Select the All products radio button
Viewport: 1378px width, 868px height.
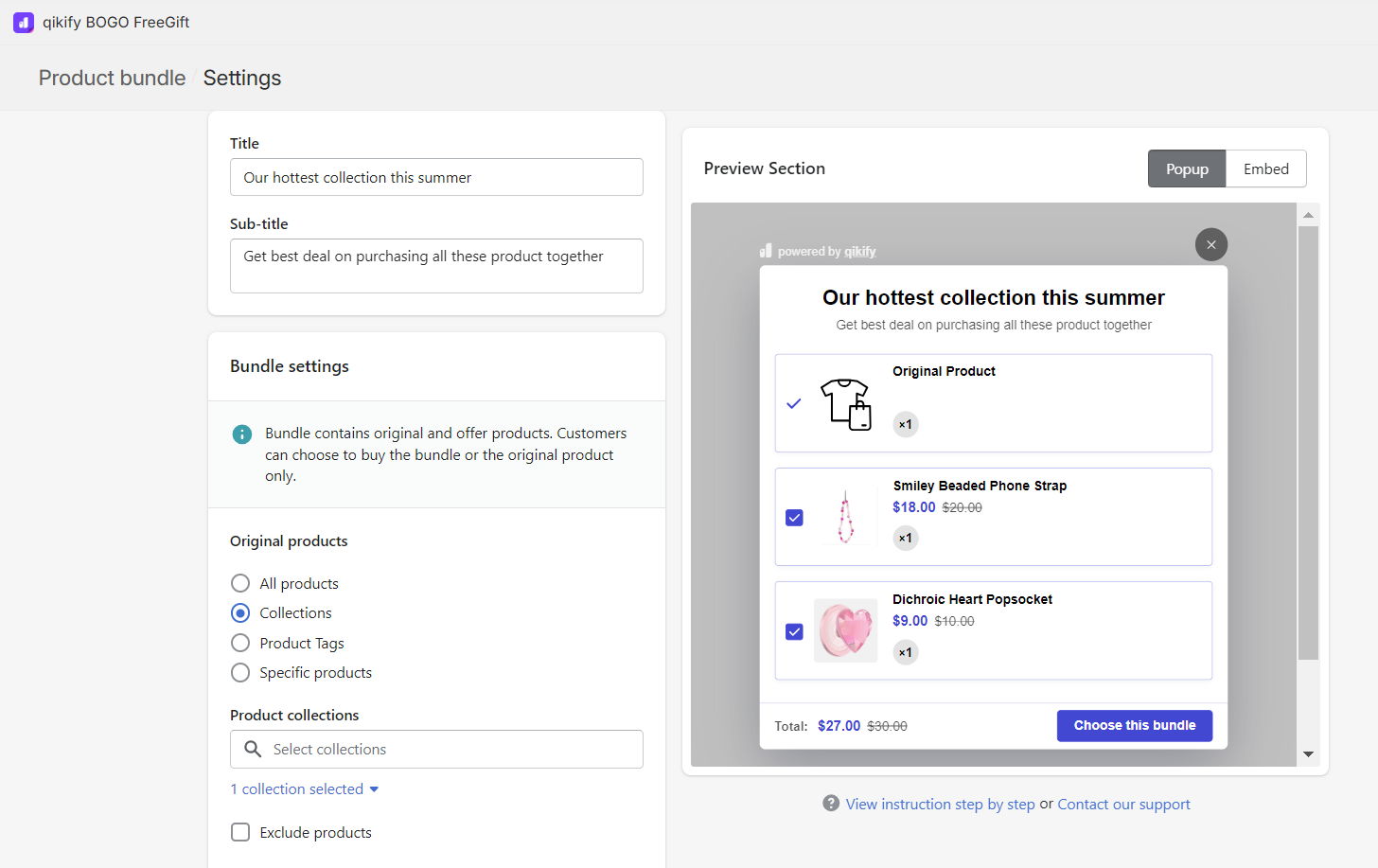point(240,583)
